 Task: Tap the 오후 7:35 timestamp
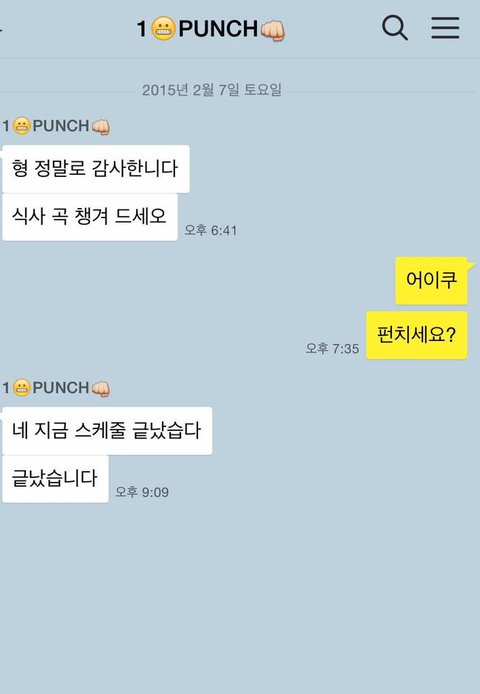(332, 348)
